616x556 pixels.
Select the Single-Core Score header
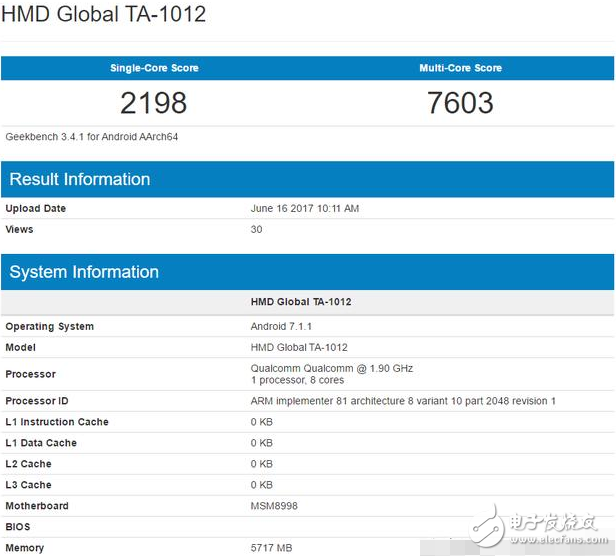[x=154, y=68]
